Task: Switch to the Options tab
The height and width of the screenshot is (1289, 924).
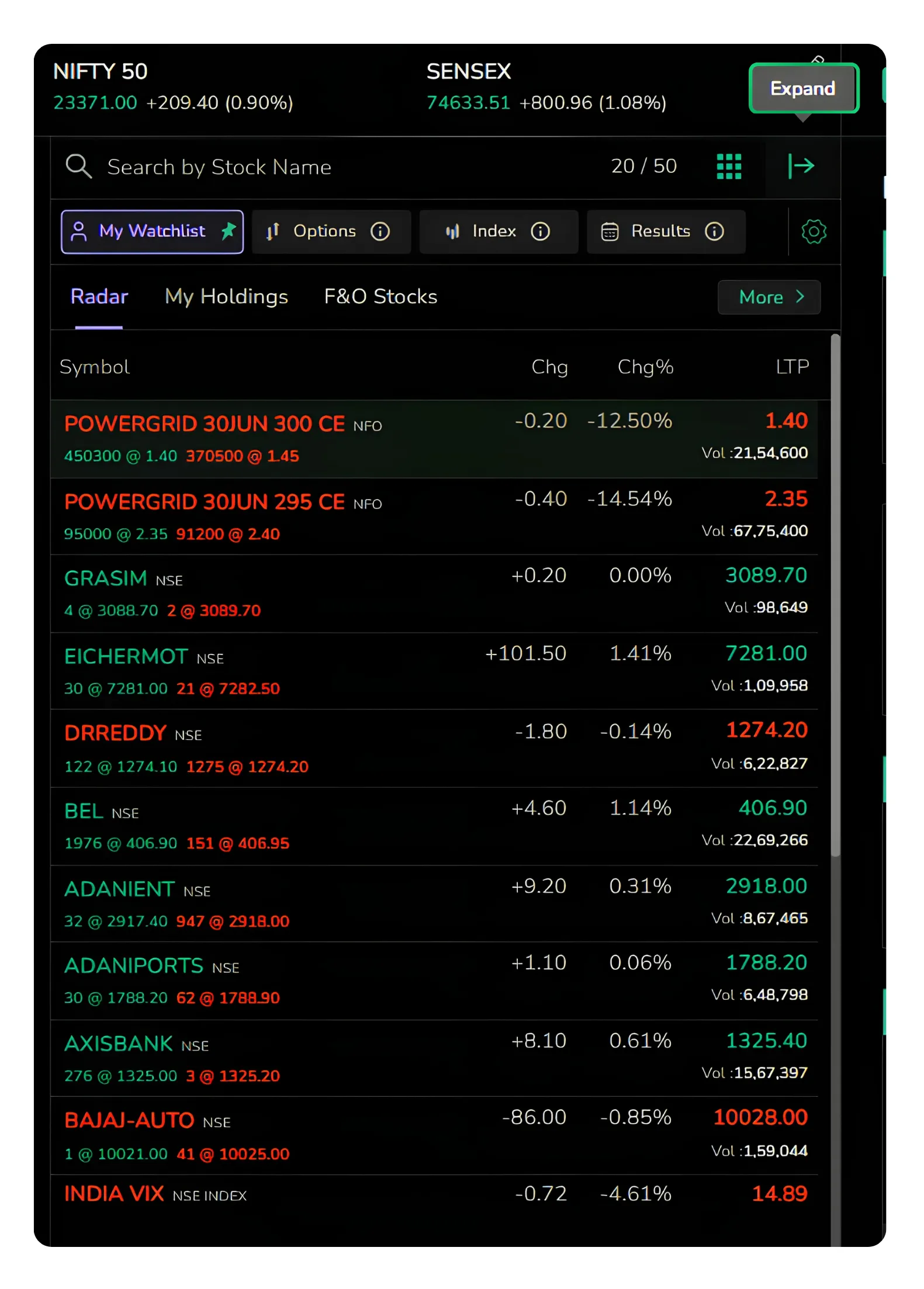Action: point(331,232)
